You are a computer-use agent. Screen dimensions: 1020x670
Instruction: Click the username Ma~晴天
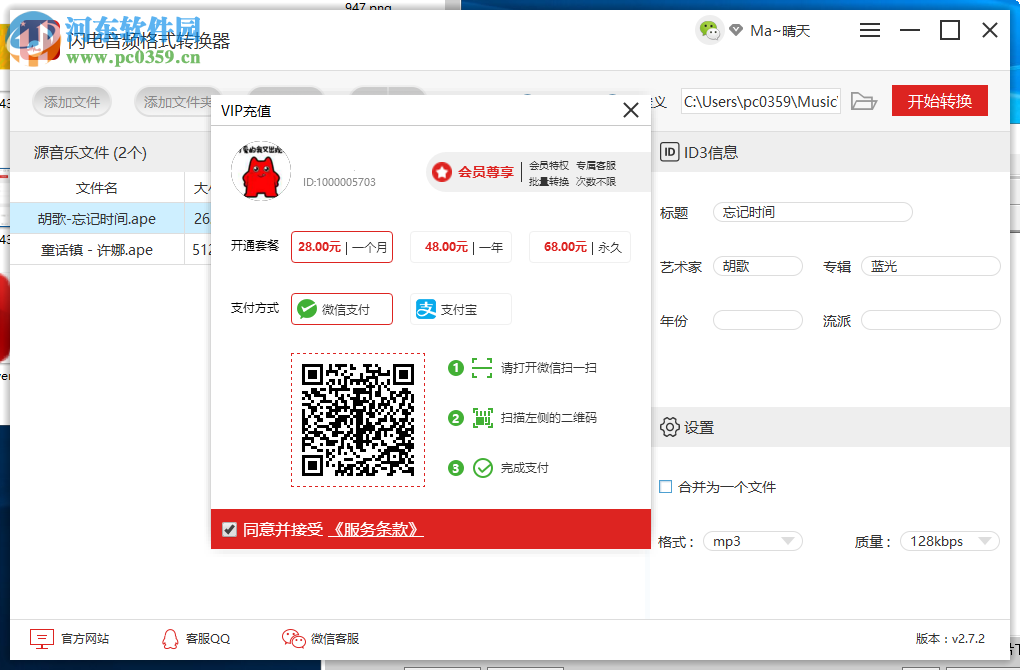pos(780,31)
